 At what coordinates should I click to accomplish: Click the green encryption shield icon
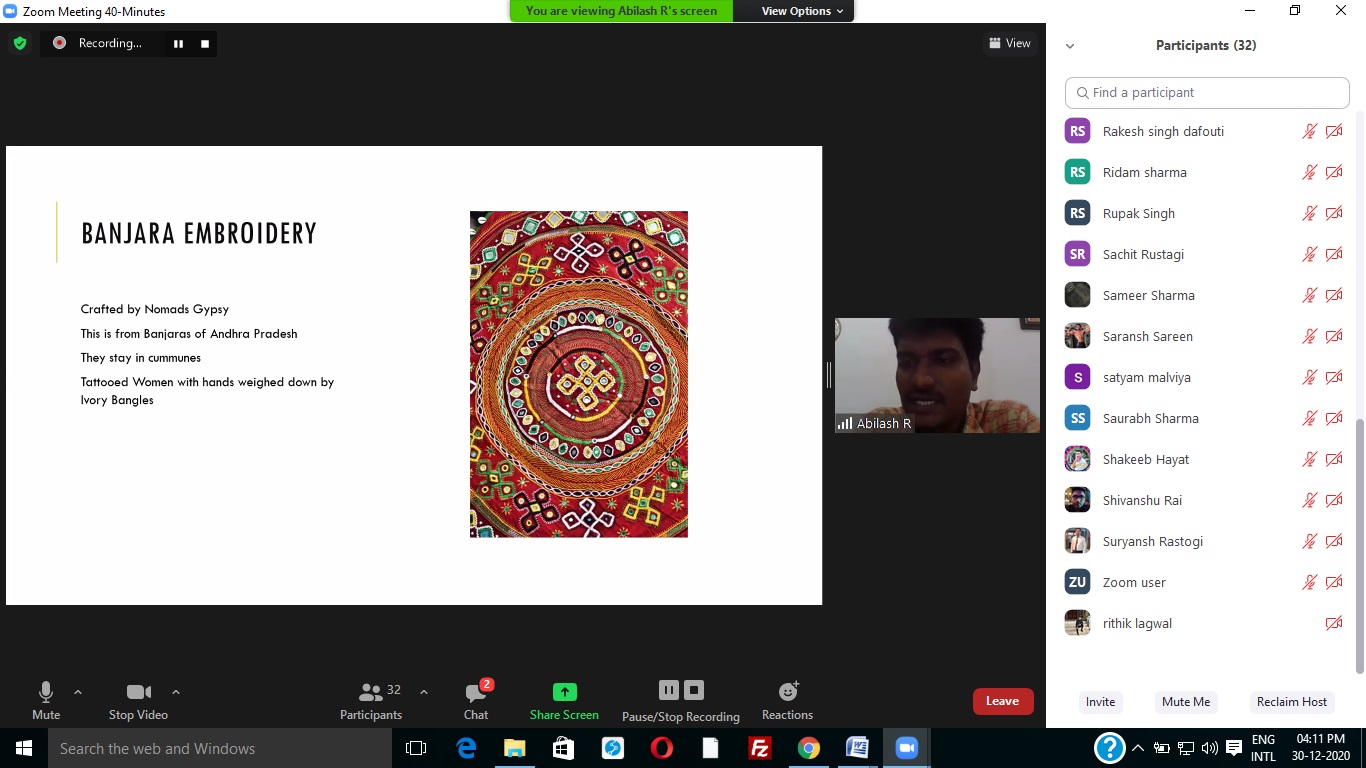[x=19, y=43]
